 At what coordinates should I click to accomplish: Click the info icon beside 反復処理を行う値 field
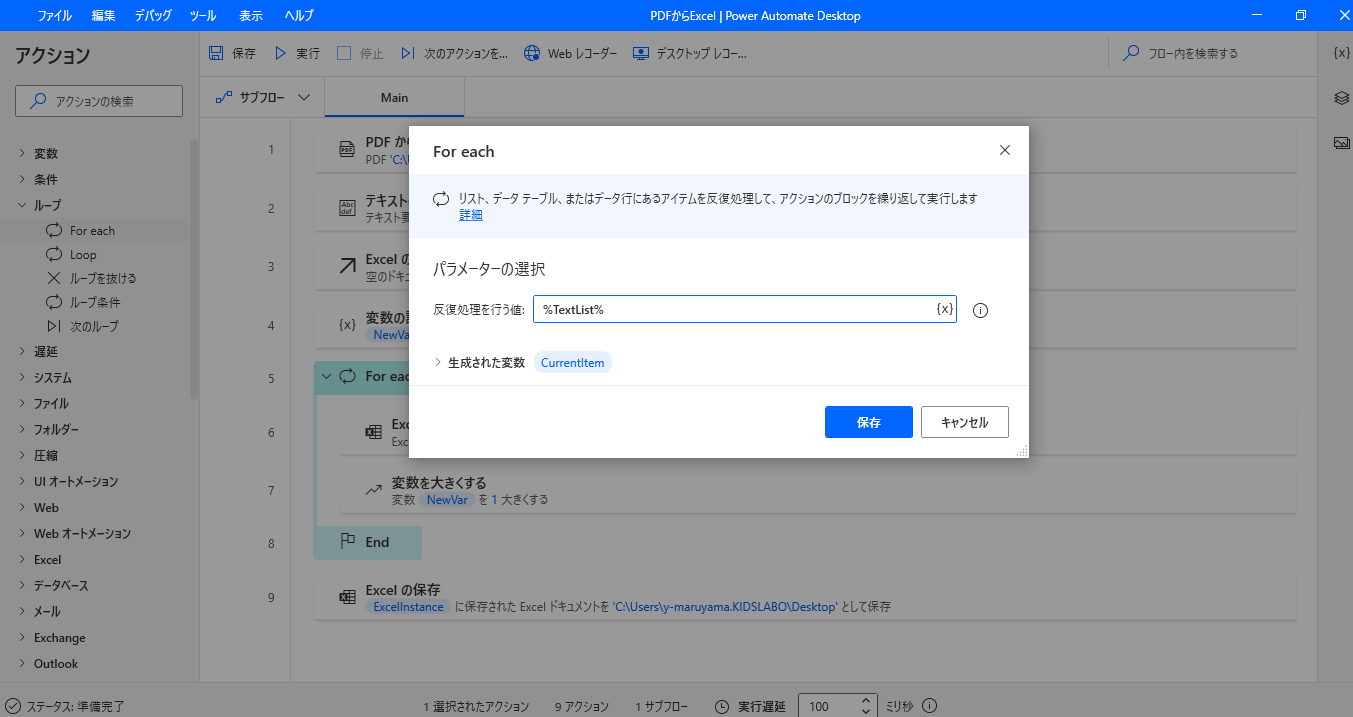click(x=980, y=310)
